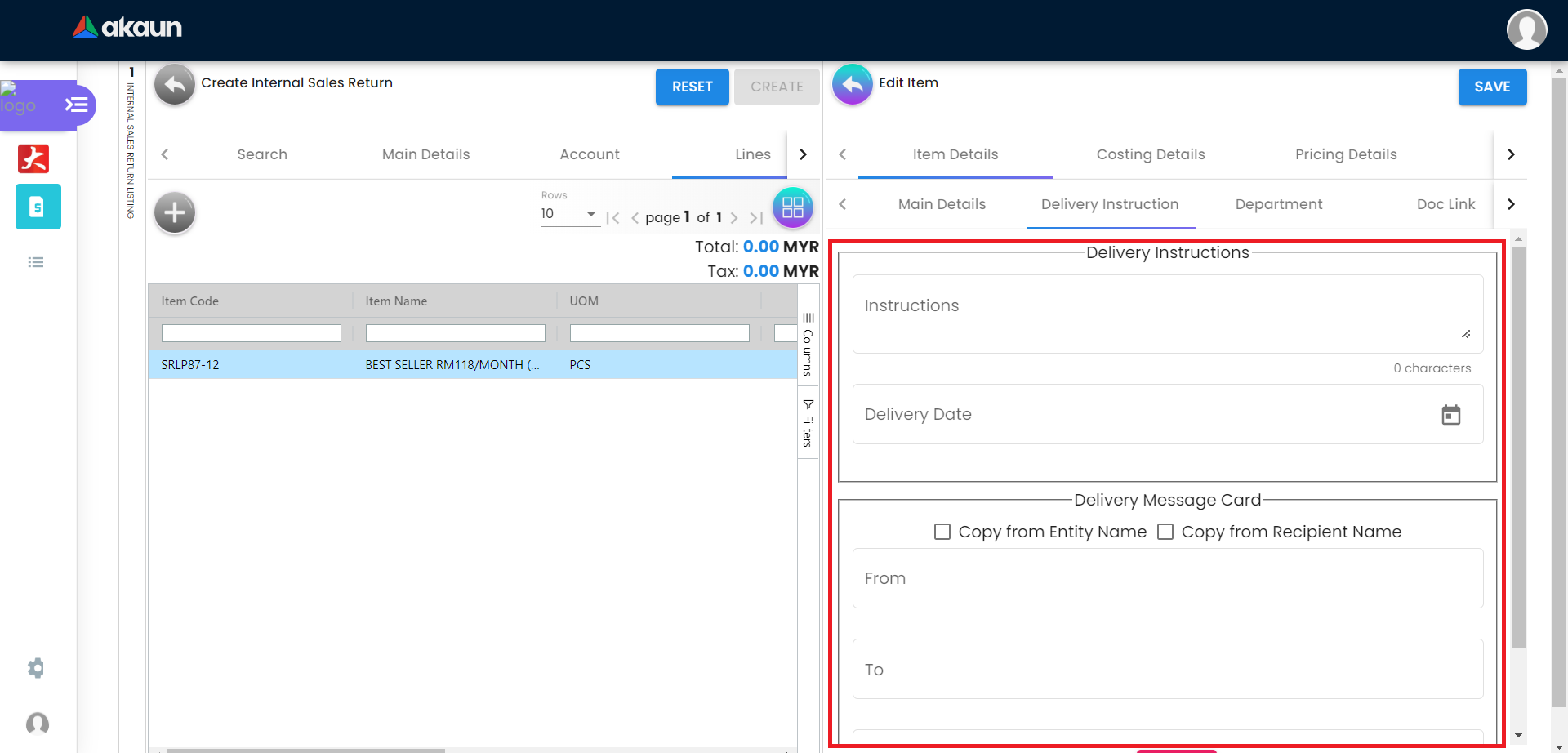Open the settings gear in left sidebar

[x=36, y=668]
